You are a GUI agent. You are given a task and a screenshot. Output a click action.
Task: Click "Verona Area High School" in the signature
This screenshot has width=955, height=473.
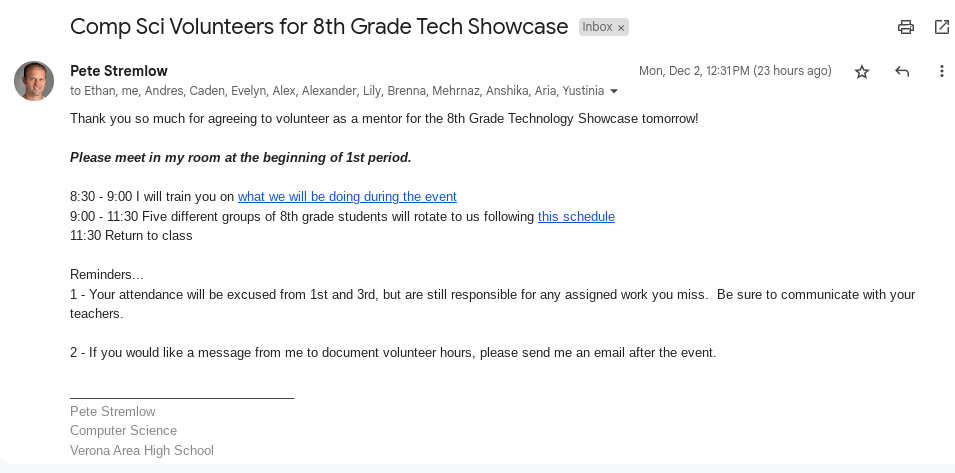[142, 450]
